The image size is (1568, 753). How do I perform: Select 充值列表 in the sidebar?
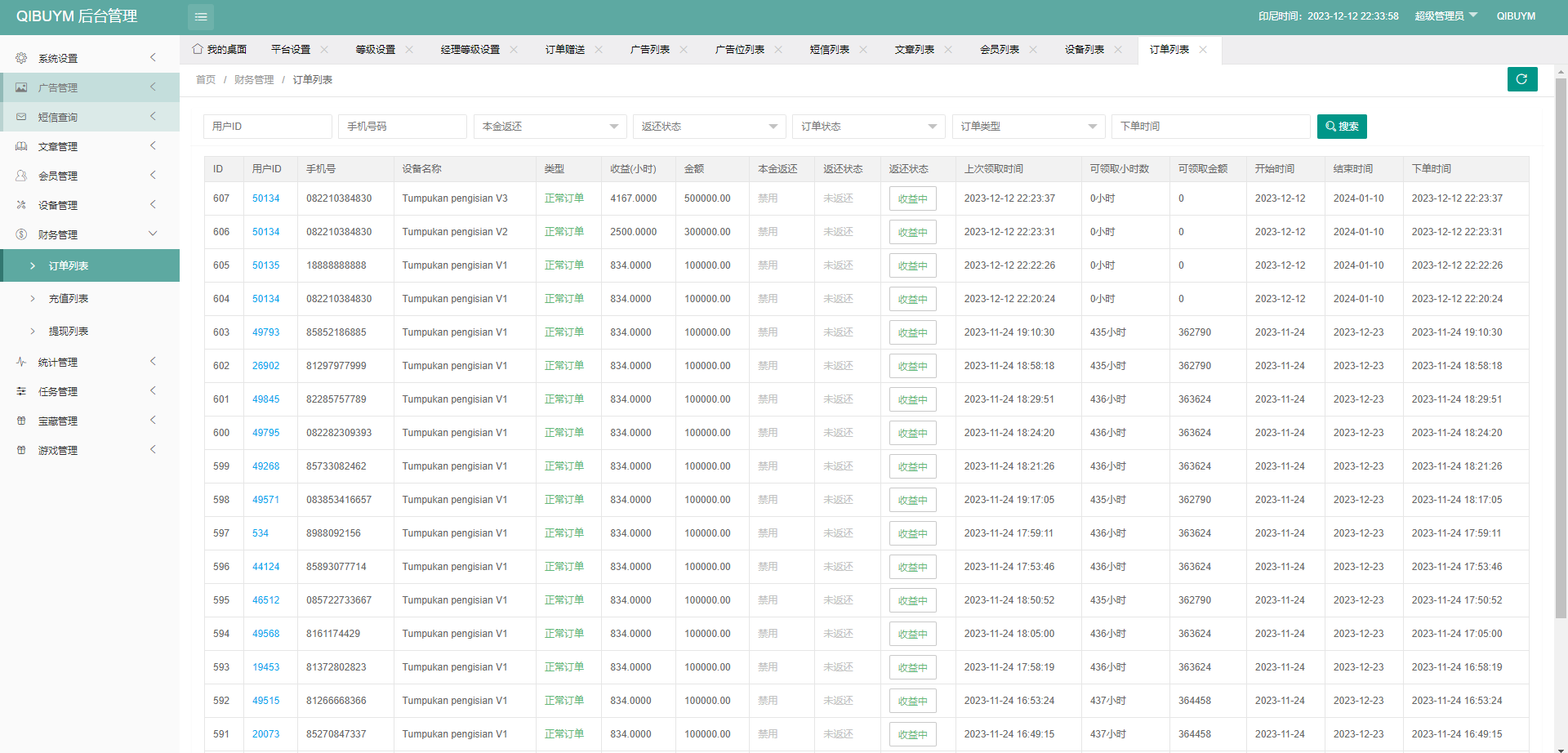(69, 299)
